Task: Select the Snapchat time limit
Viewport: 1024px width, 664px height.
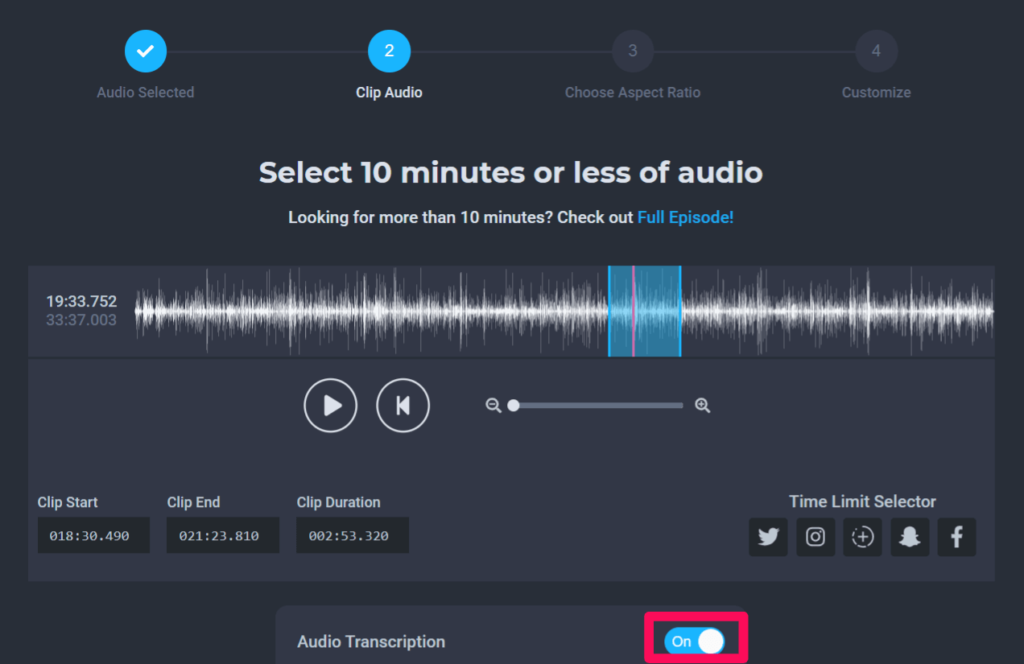Action: click(910, 537)
